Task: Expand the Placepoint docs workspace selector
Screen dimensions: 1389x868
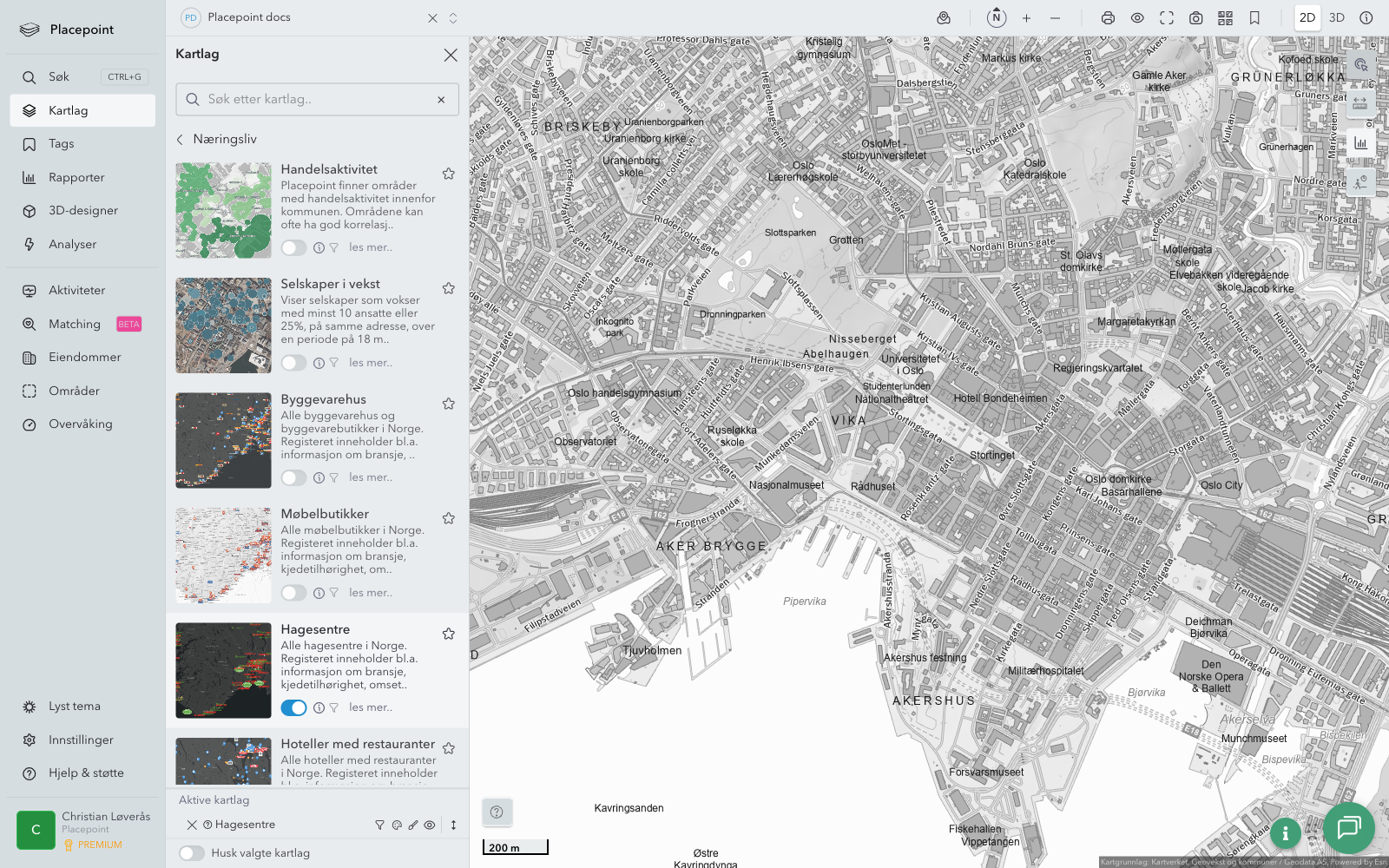Action: coord(453,17)
